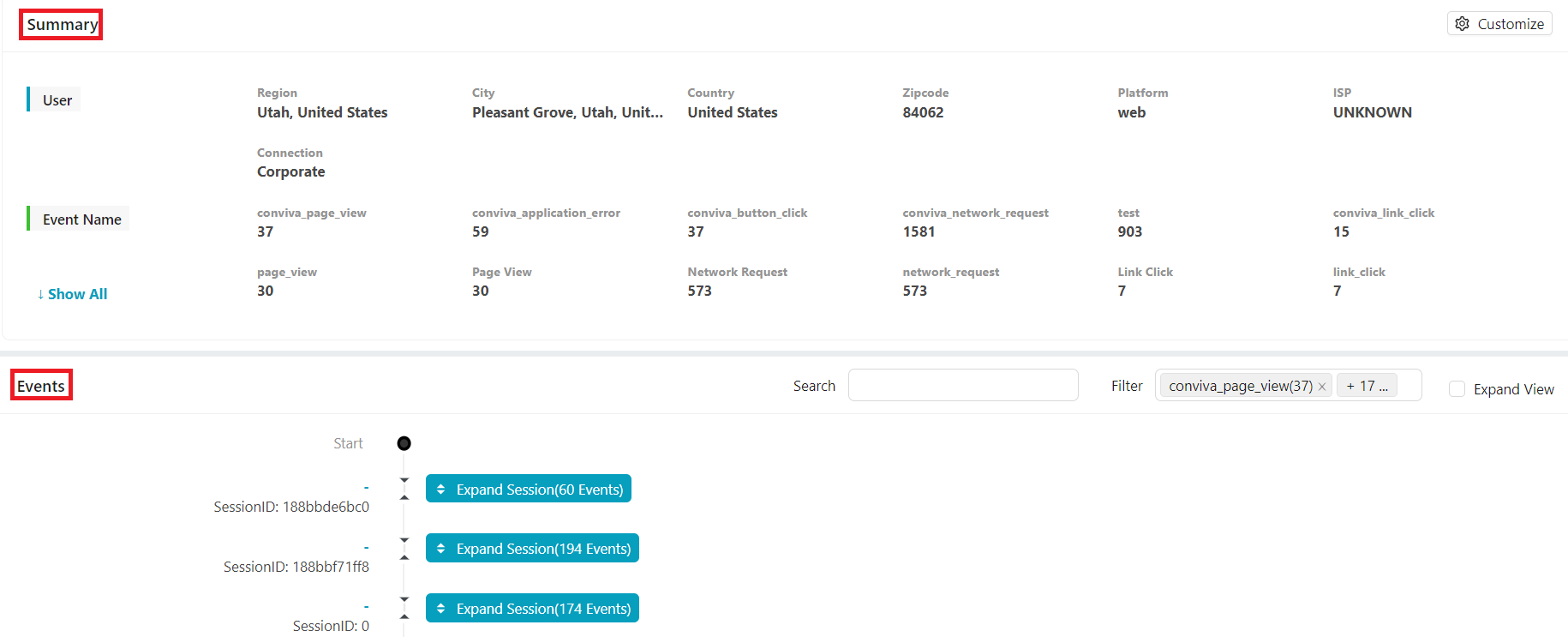Viewport: 1568px width, 637px height.
Task: Expand the session with 60 events
Action: click(x=529, y=489)
